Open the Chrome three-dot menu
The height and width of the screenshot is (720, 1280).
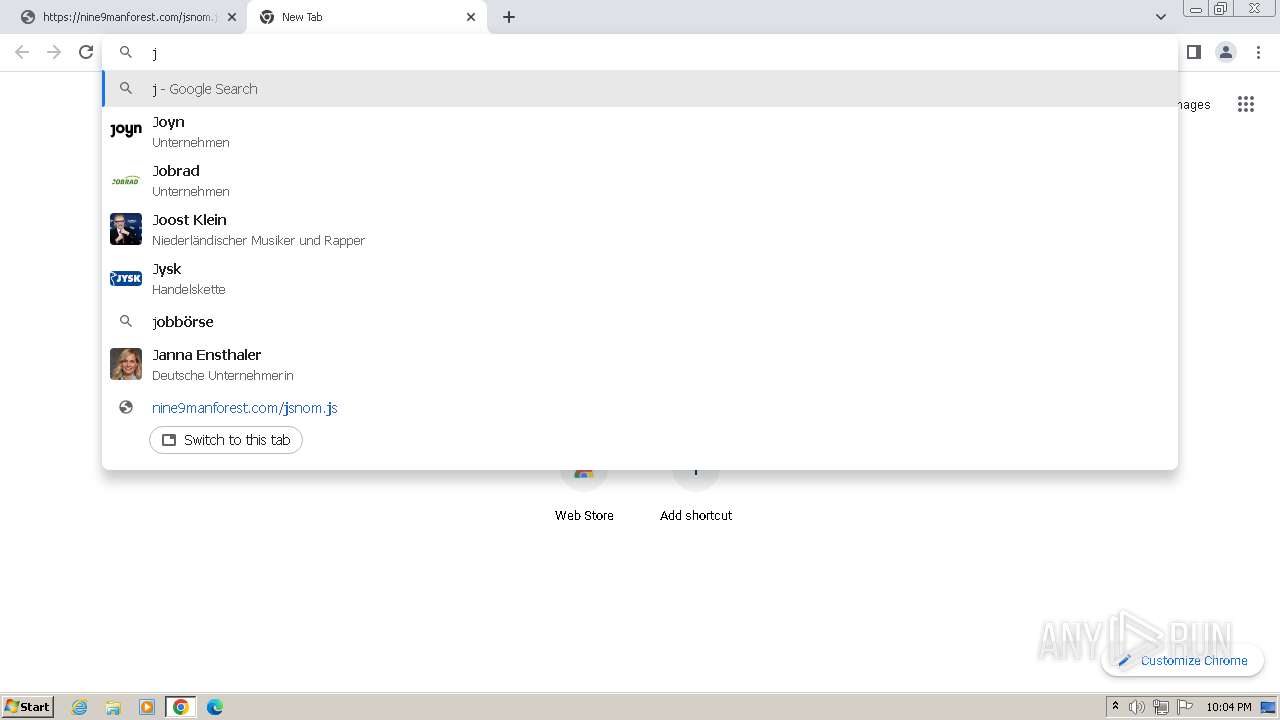(1258, 52)
